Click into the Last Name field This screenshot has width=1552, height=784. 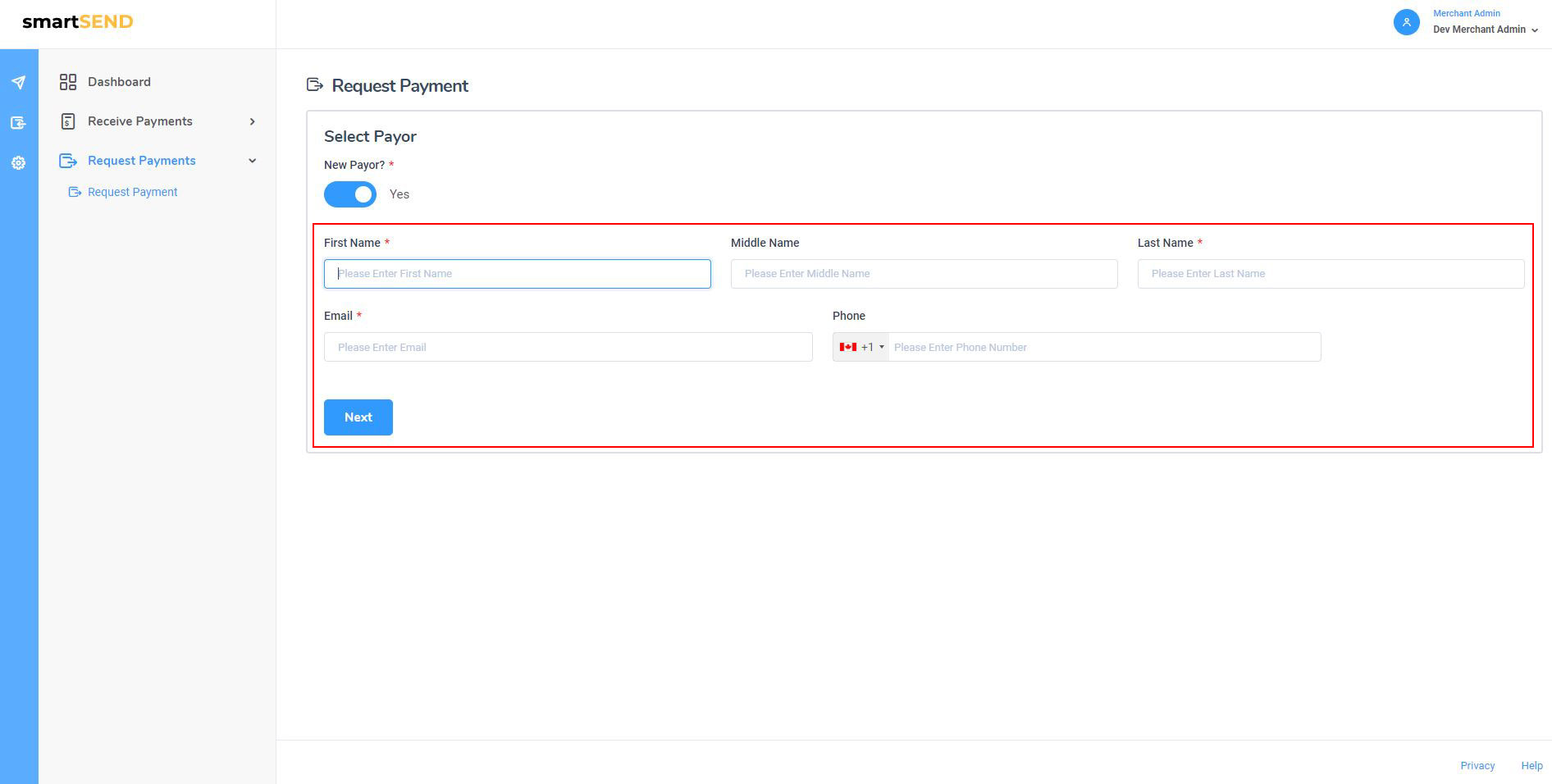1330,274
